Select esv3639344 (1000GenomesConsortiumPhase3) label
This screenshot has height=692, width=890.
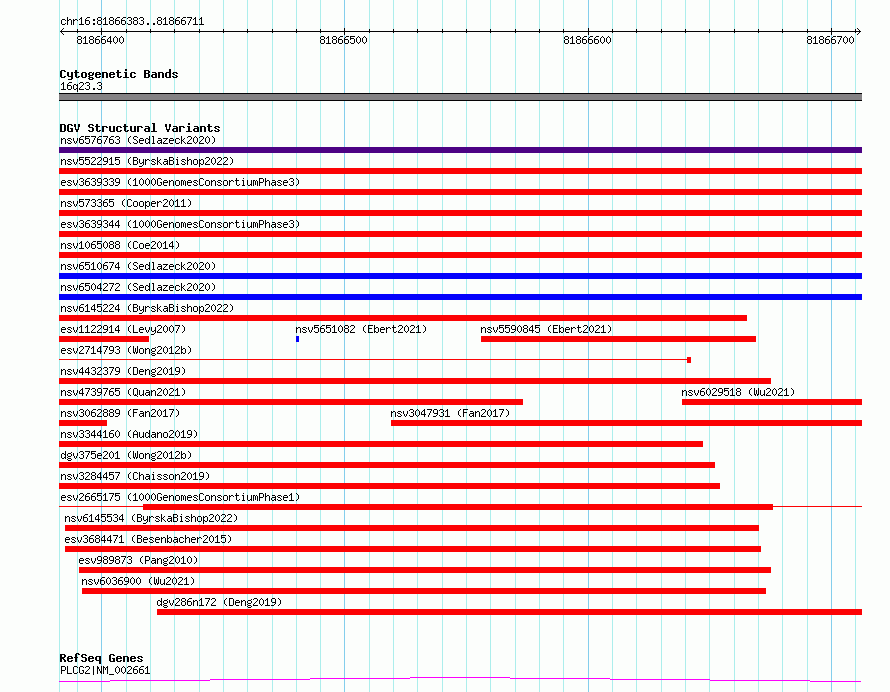click(x=180, y=224)
